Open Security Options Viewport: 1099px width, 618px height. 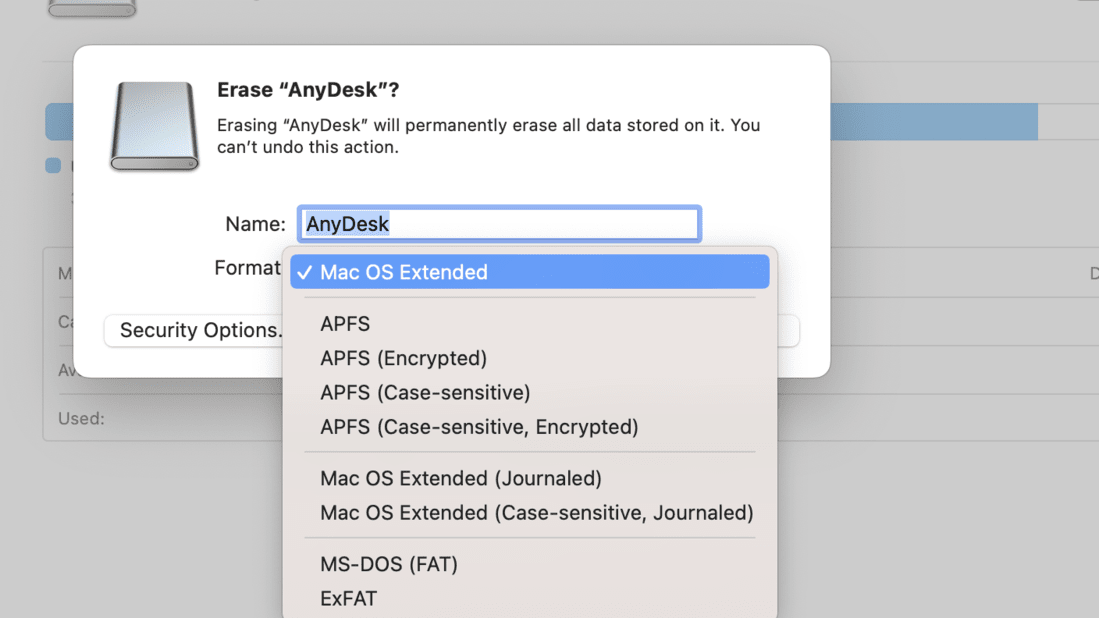[194, 331]
